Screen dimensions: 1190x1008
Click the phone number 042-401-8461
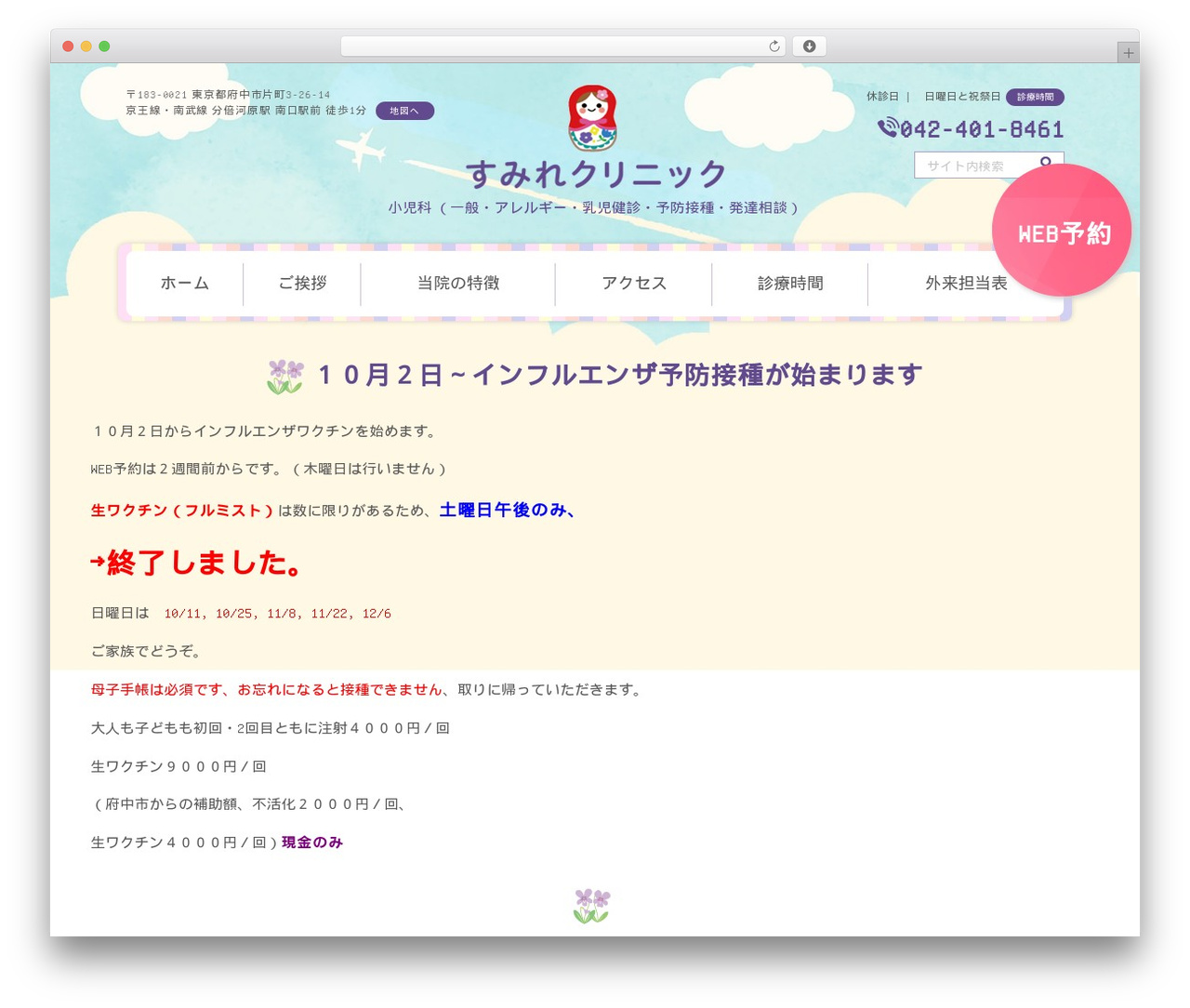[x=982, y=129]
